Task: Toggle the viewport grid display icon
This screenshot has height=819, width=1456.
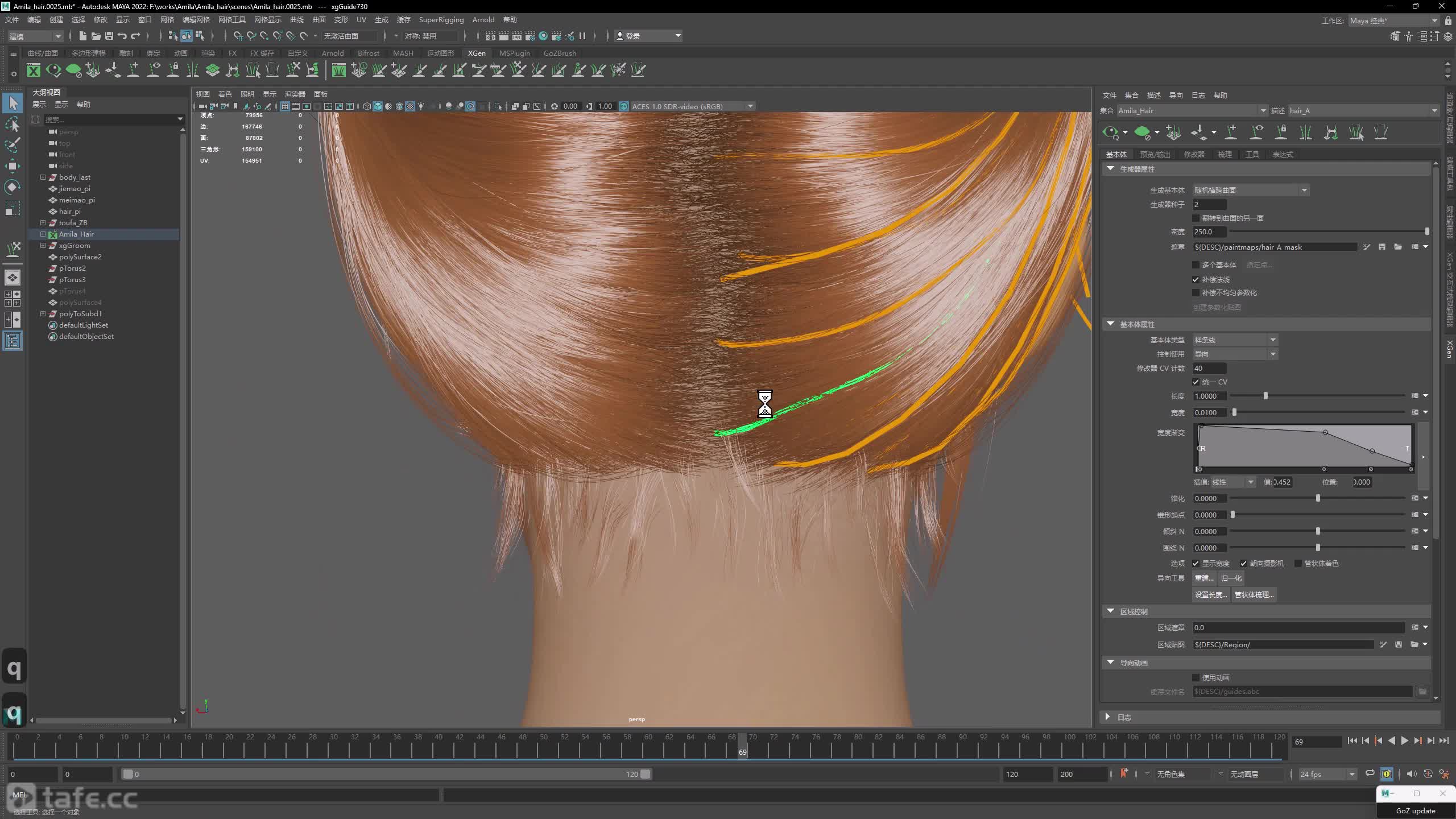Action: (x=285, y=106)
